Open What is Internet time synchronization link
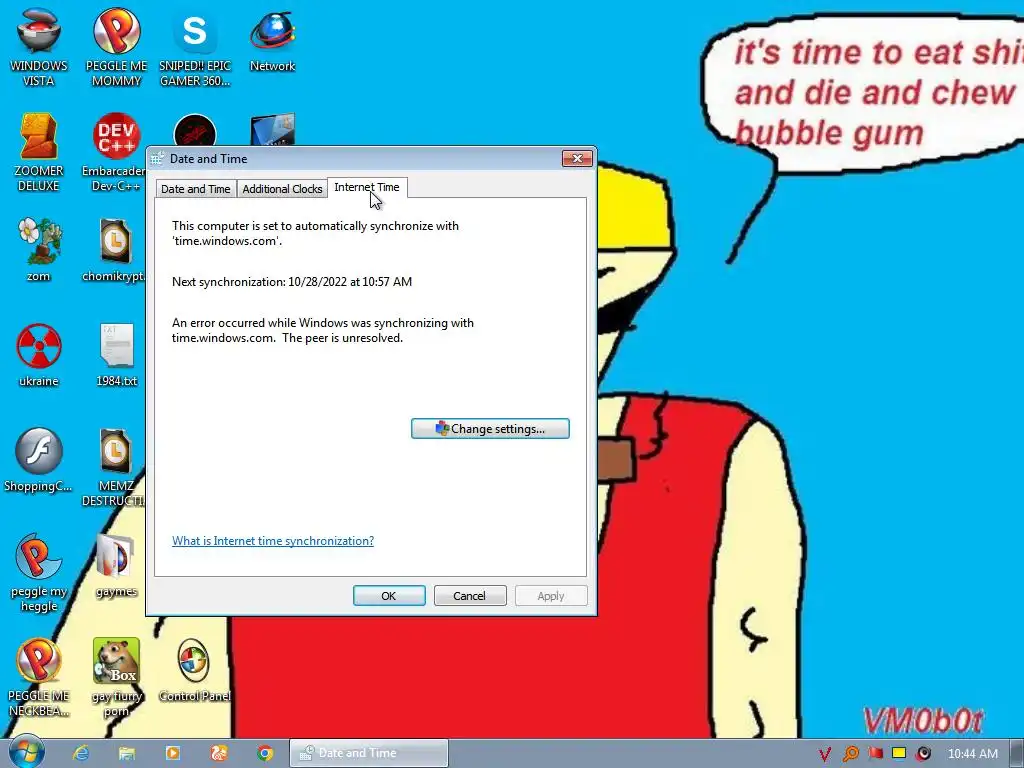1024x768 pixels. (x=273, y=541)
